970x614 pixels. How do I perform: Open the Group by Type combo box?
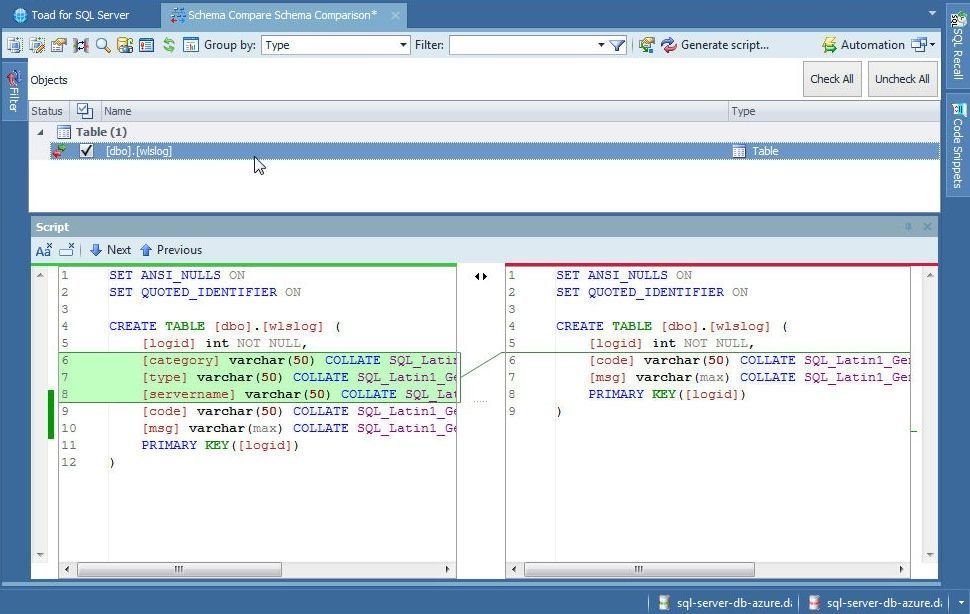[x=335, y=45]
